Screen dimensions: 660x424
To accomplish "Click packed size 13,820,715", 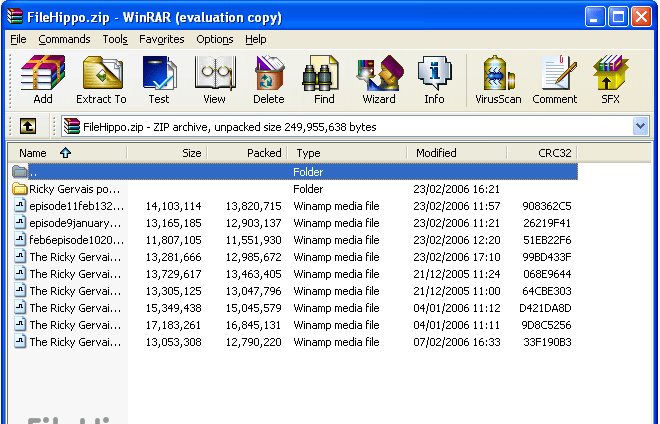I will [253, 206].
